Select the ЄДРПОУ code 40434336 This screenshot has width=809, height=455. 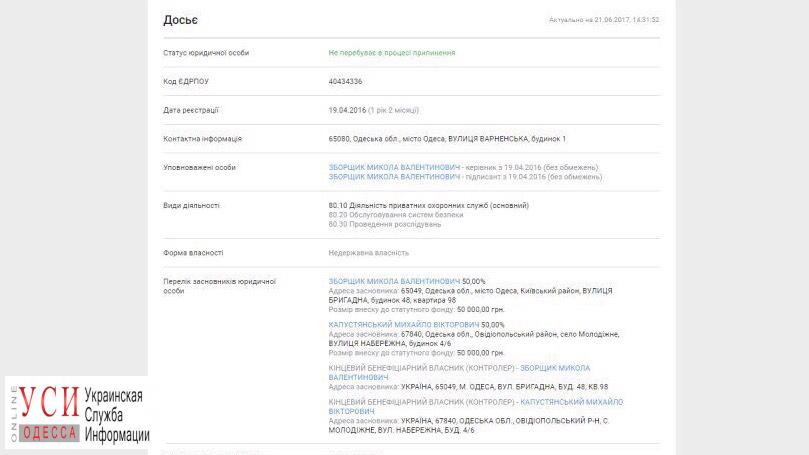coord(345,82)
